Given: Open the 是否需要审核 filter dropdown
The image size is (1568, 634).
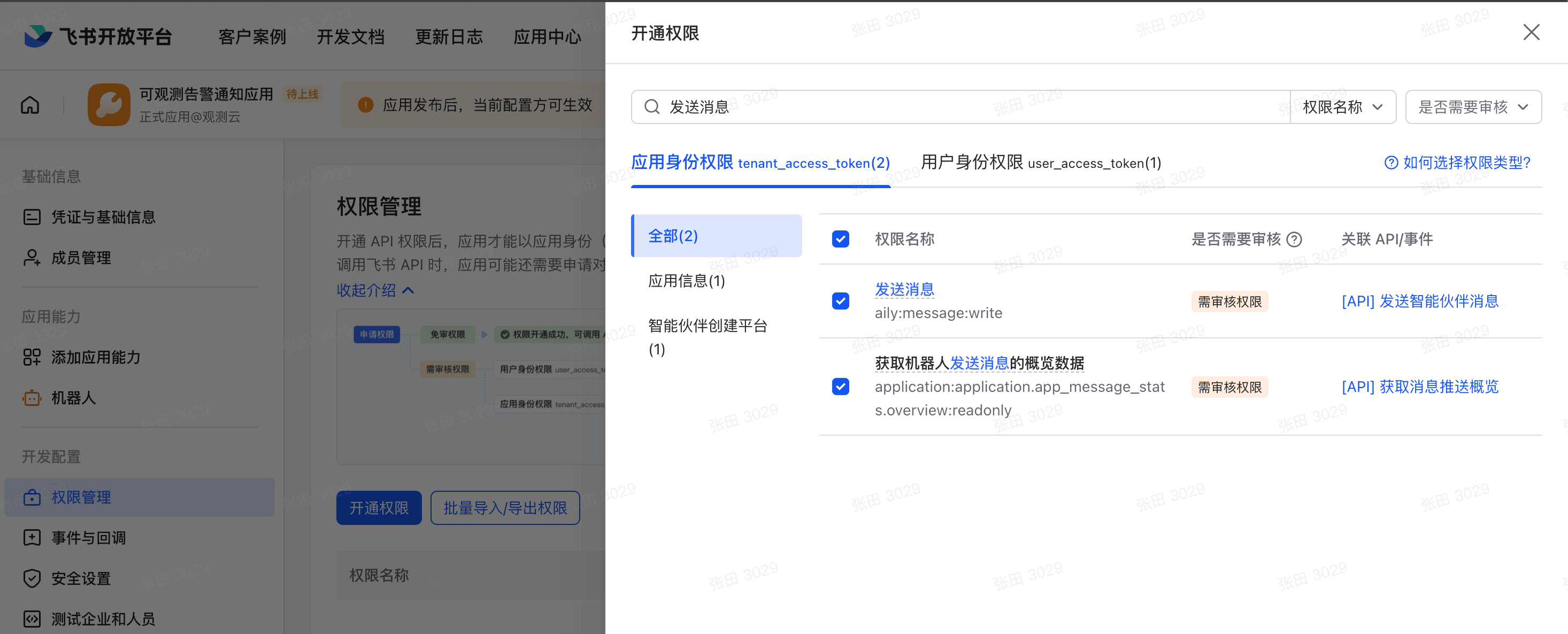Looking at the screenshot, I should point(1472,107).
